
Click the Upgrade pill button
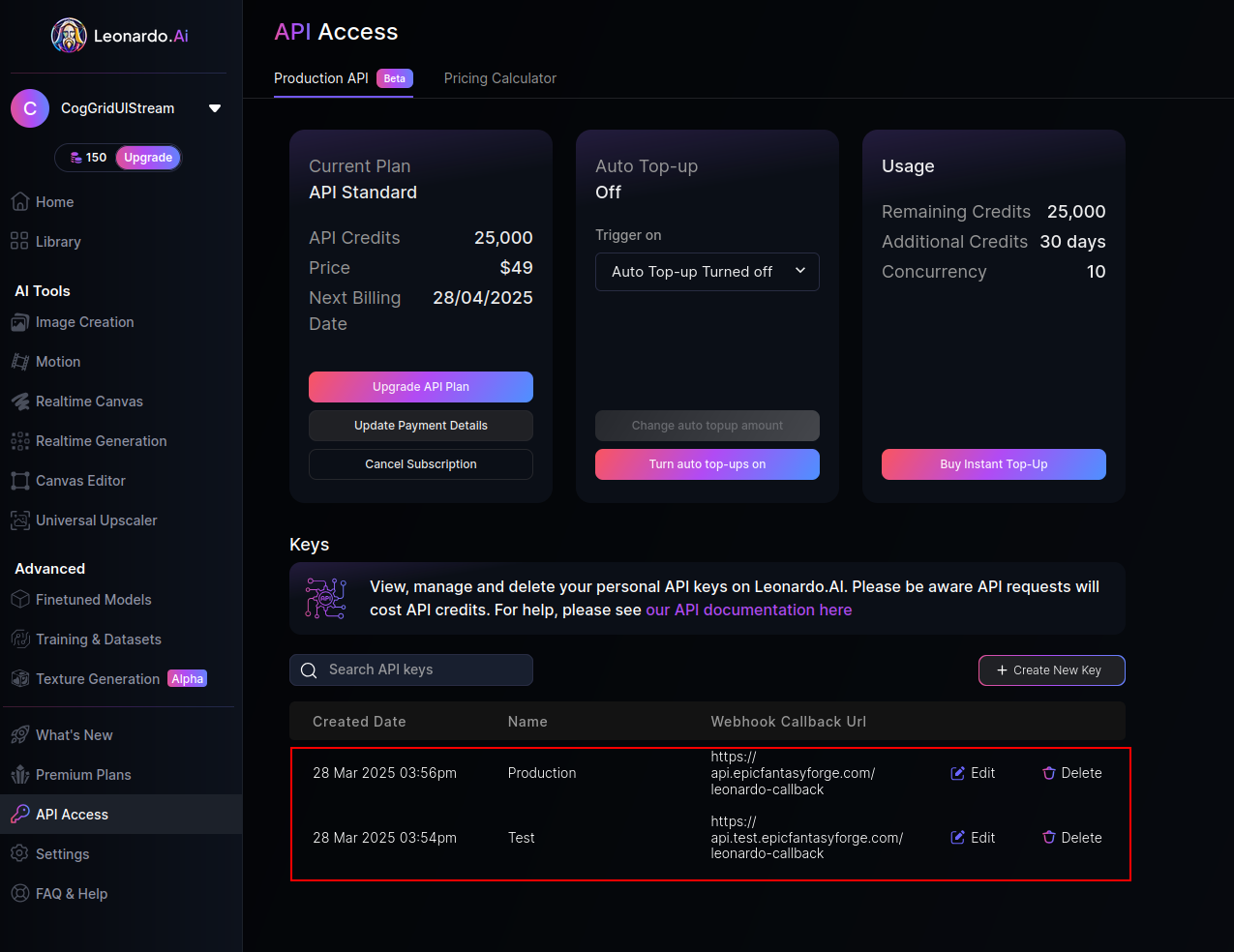(x=148, y=158)
